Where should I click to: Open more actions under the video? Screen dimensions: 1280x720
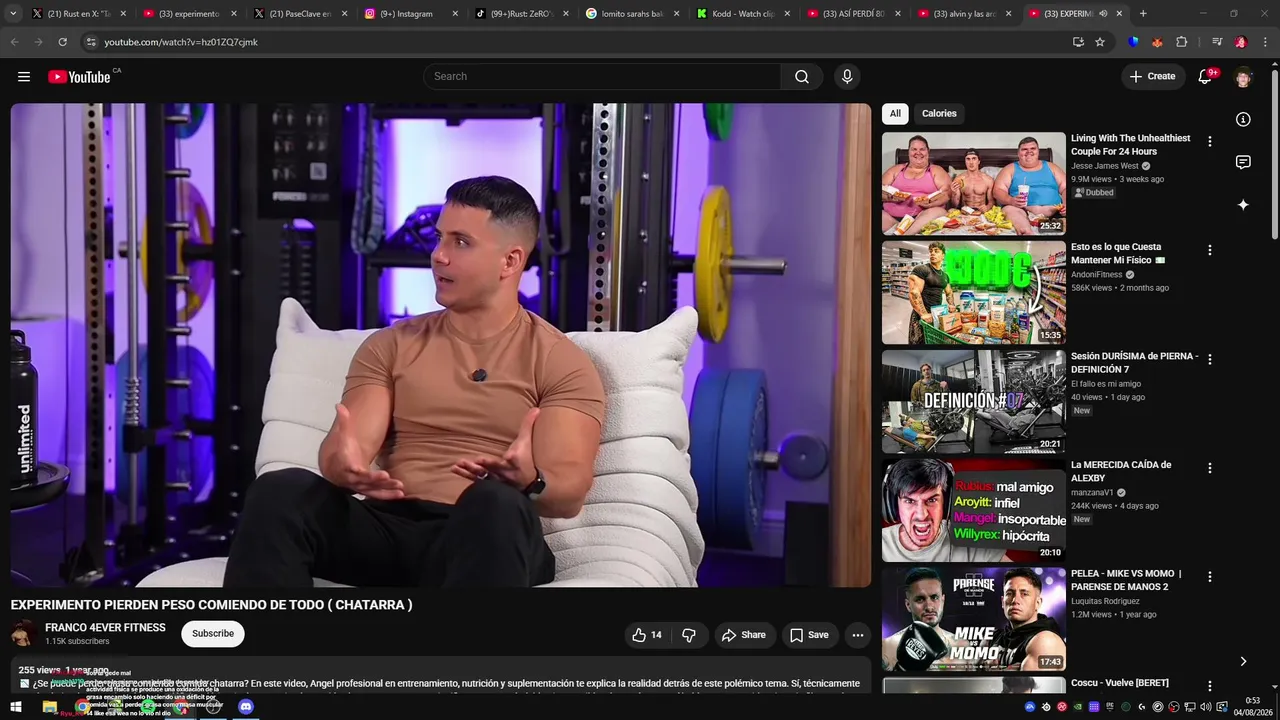pos(857,635)
